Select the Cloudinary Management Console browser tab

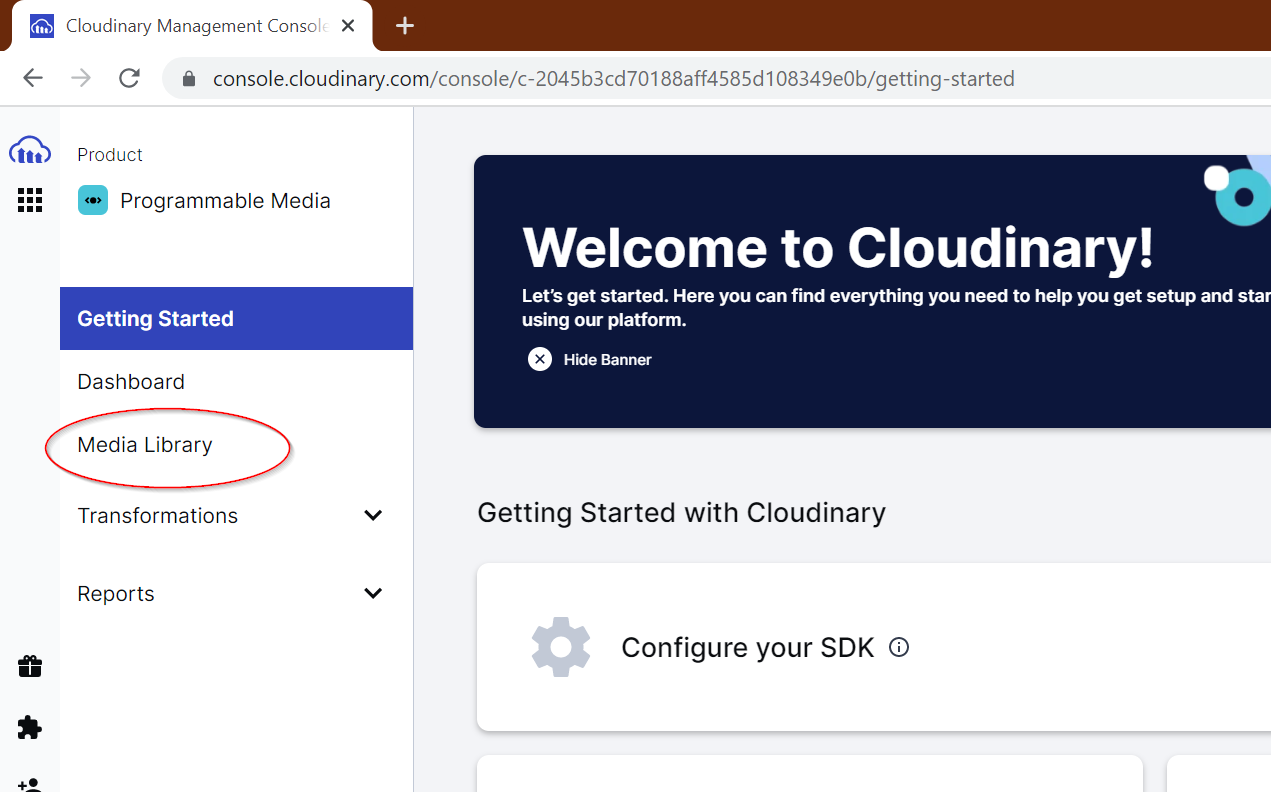coord(192,26)
